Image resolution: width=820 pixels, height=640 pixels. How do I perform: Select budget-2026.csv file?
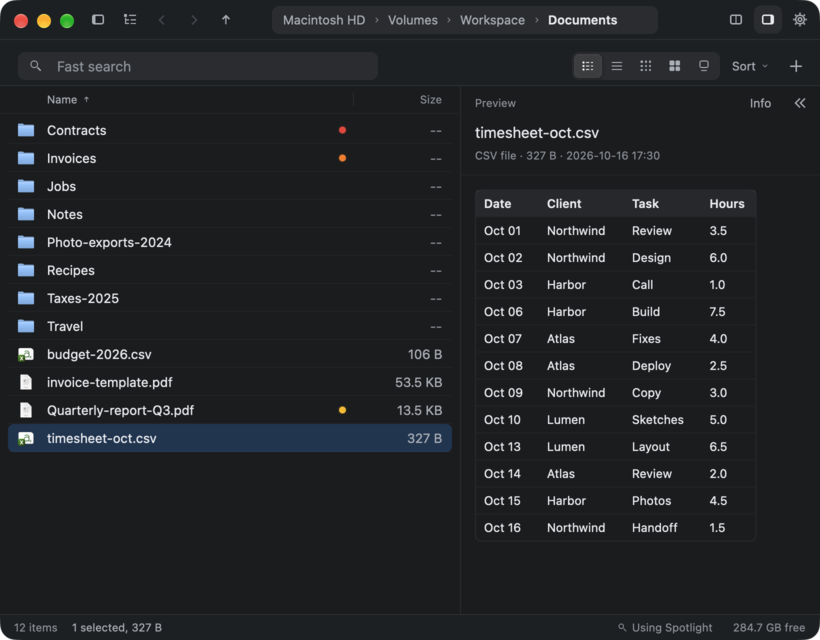tap(230, 355)
